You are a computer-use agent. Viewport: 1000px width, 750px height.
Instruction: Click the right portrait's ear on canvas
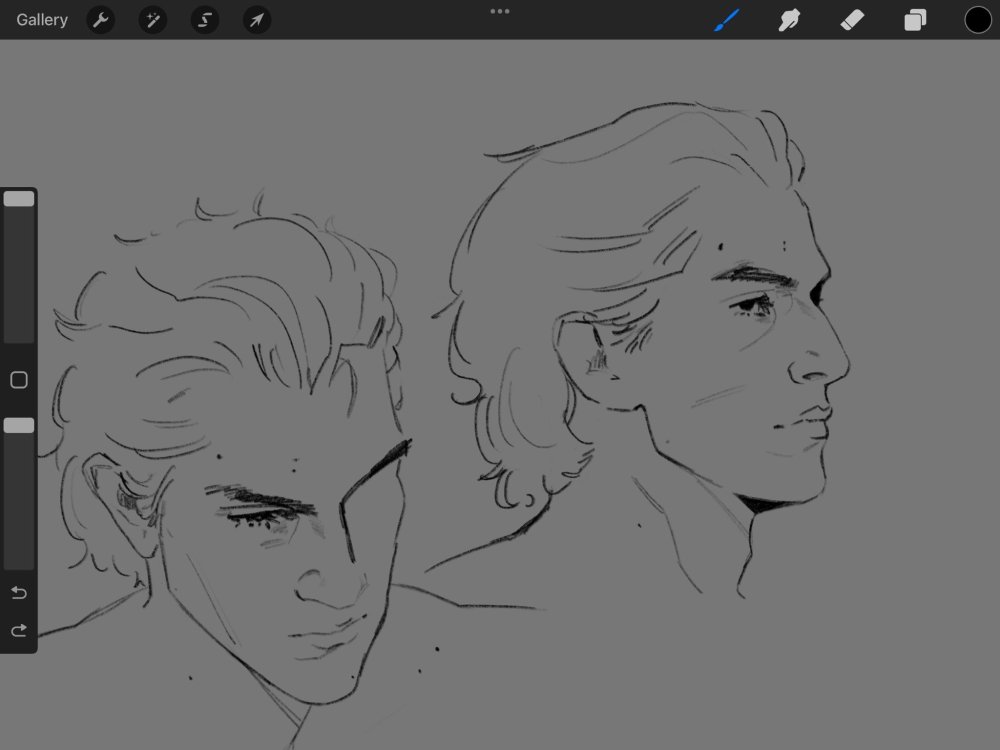[590, 350]
